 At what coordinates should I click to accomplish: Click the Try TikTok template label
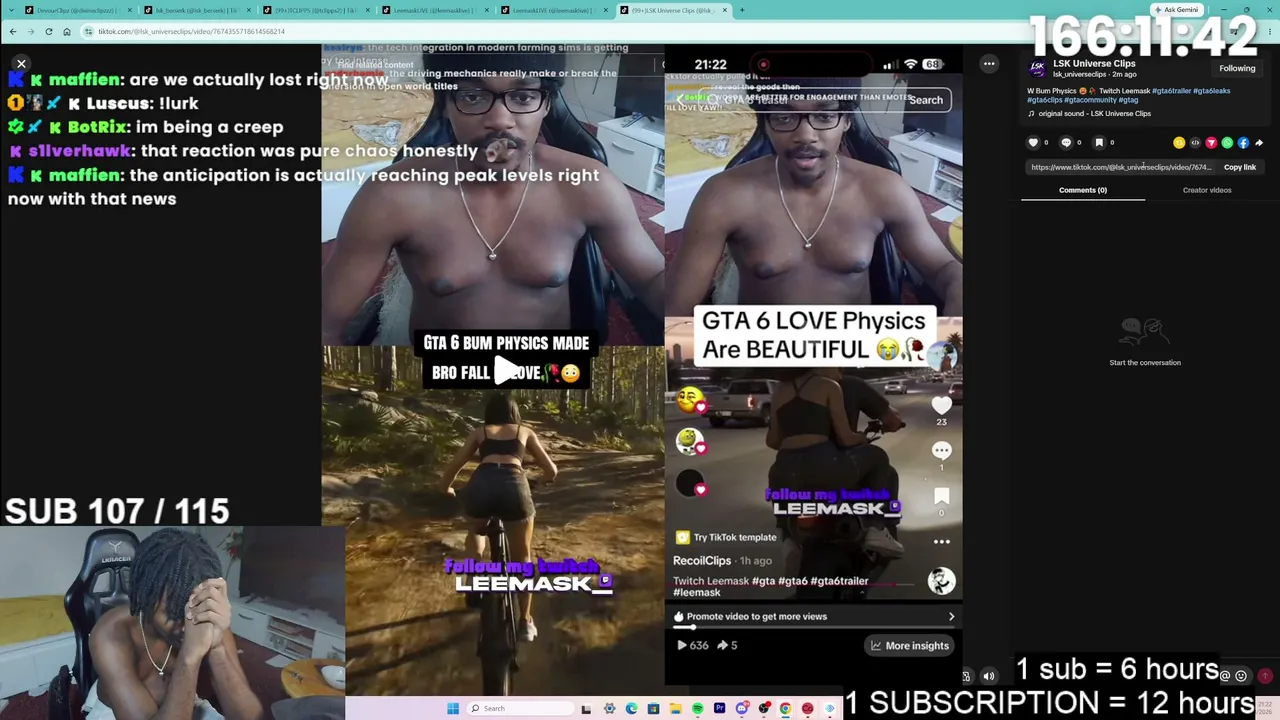click(x=727, y=538)
